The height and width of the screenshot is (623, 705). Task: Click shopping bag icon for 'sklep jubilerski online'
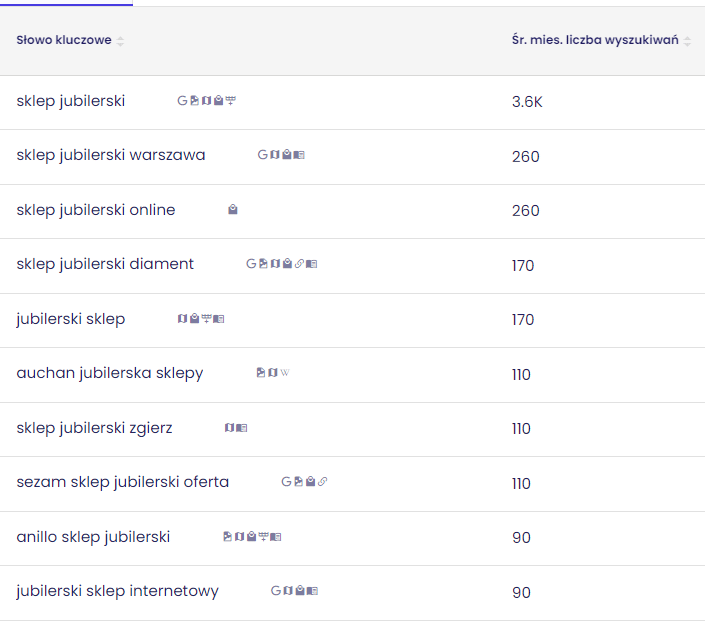(x=233, y=210)
